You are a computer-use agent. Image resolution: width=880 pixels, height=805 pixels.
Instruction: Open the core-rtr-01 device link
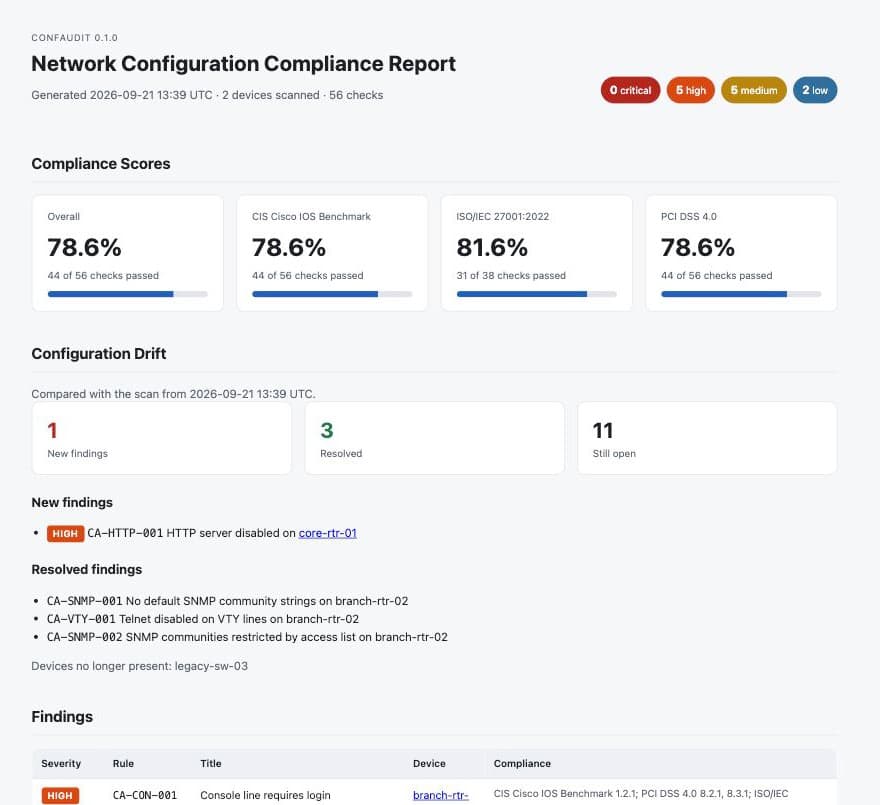click(328, 533)
